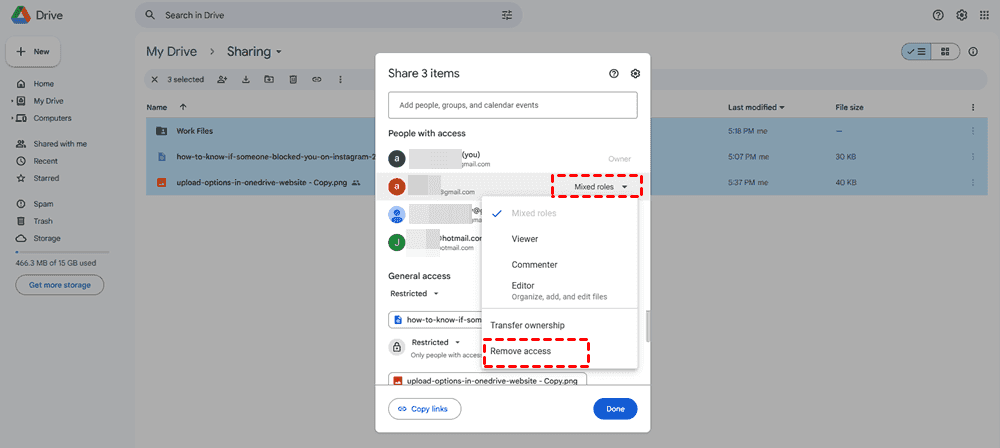This screenshot has height=448, width=1000.
Task: Open column options menu in file list header
Action: click(973, 107)
